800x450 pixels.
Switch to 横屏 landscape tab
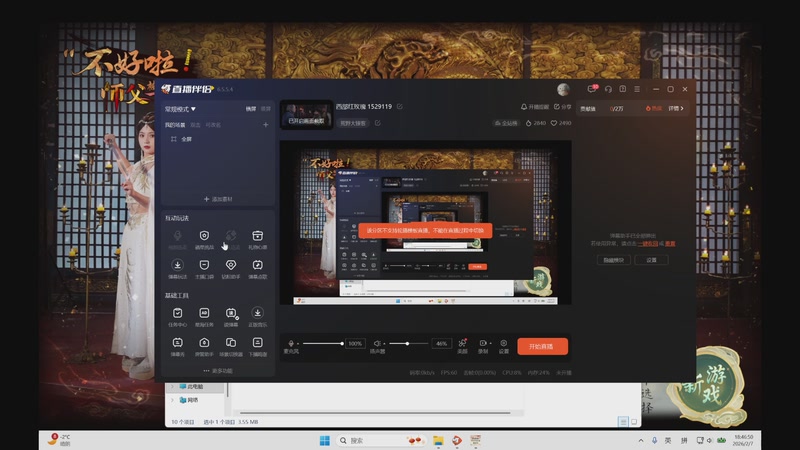point(251,109)
